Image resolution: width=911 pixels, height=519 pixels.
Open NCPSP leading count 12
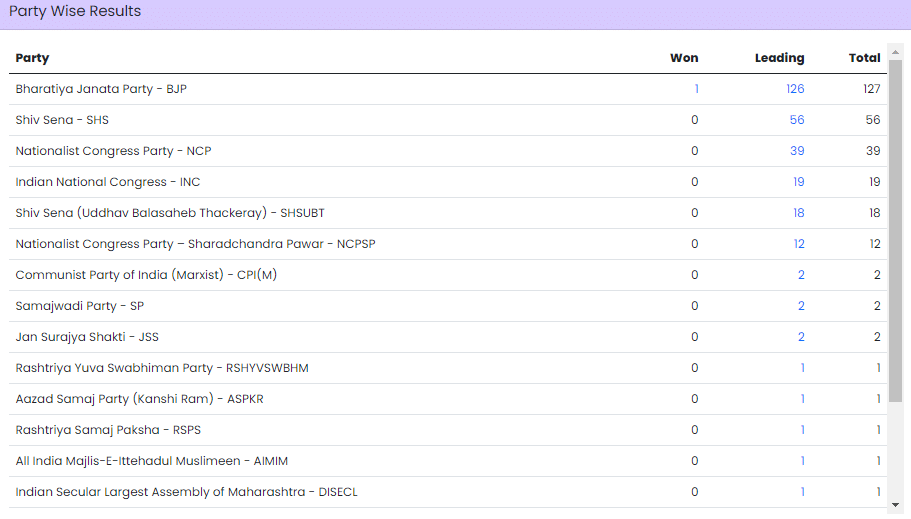(798, 244)
